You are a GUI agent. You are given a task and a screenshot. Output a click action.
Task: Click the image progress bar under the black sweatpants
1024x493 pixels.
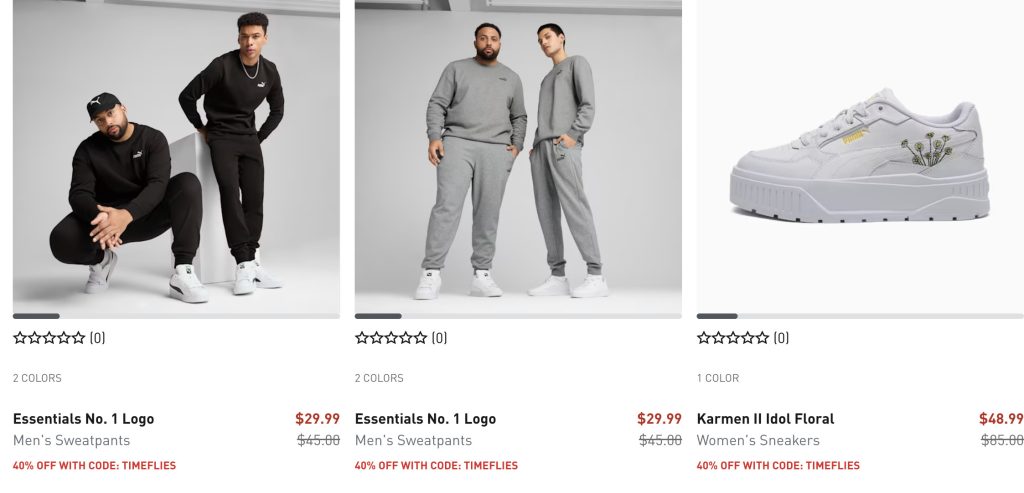[x=176, y=316]
